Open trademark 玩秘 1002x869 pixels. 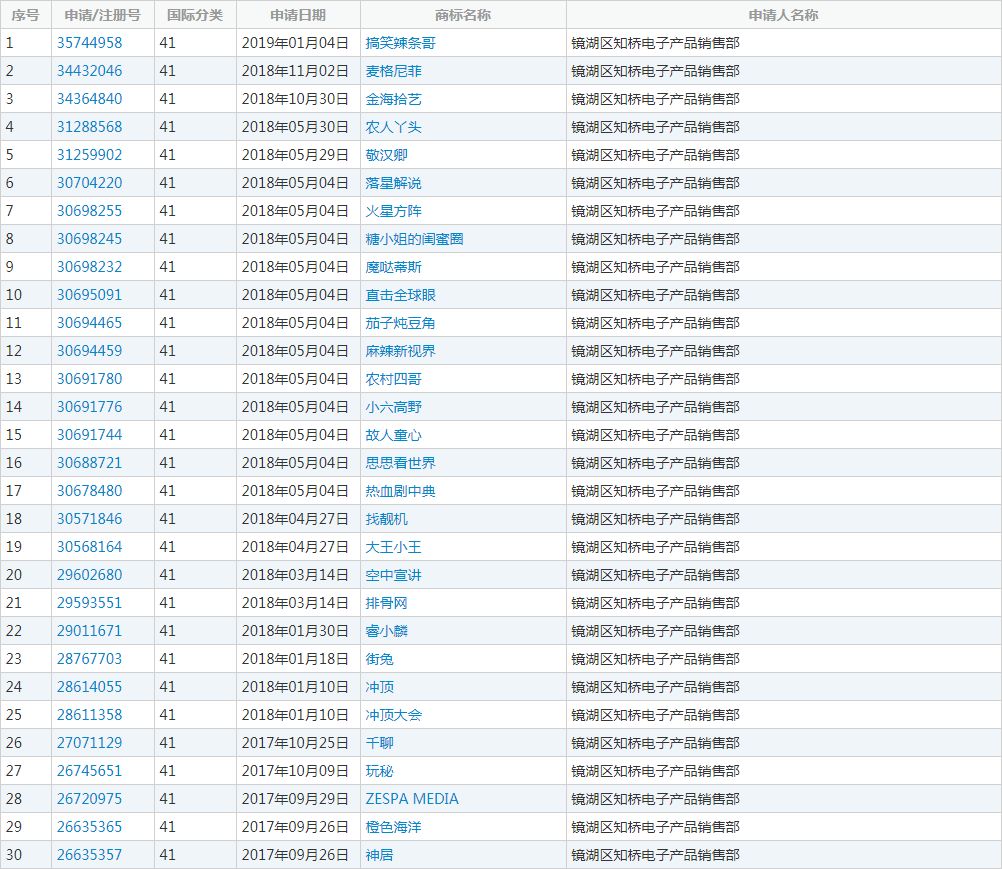380,771
